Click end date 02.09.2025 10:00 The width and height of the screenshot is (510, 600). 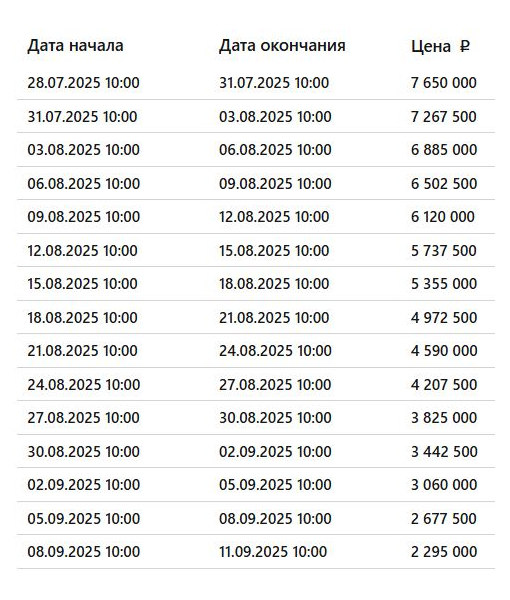tap(275, 452)
